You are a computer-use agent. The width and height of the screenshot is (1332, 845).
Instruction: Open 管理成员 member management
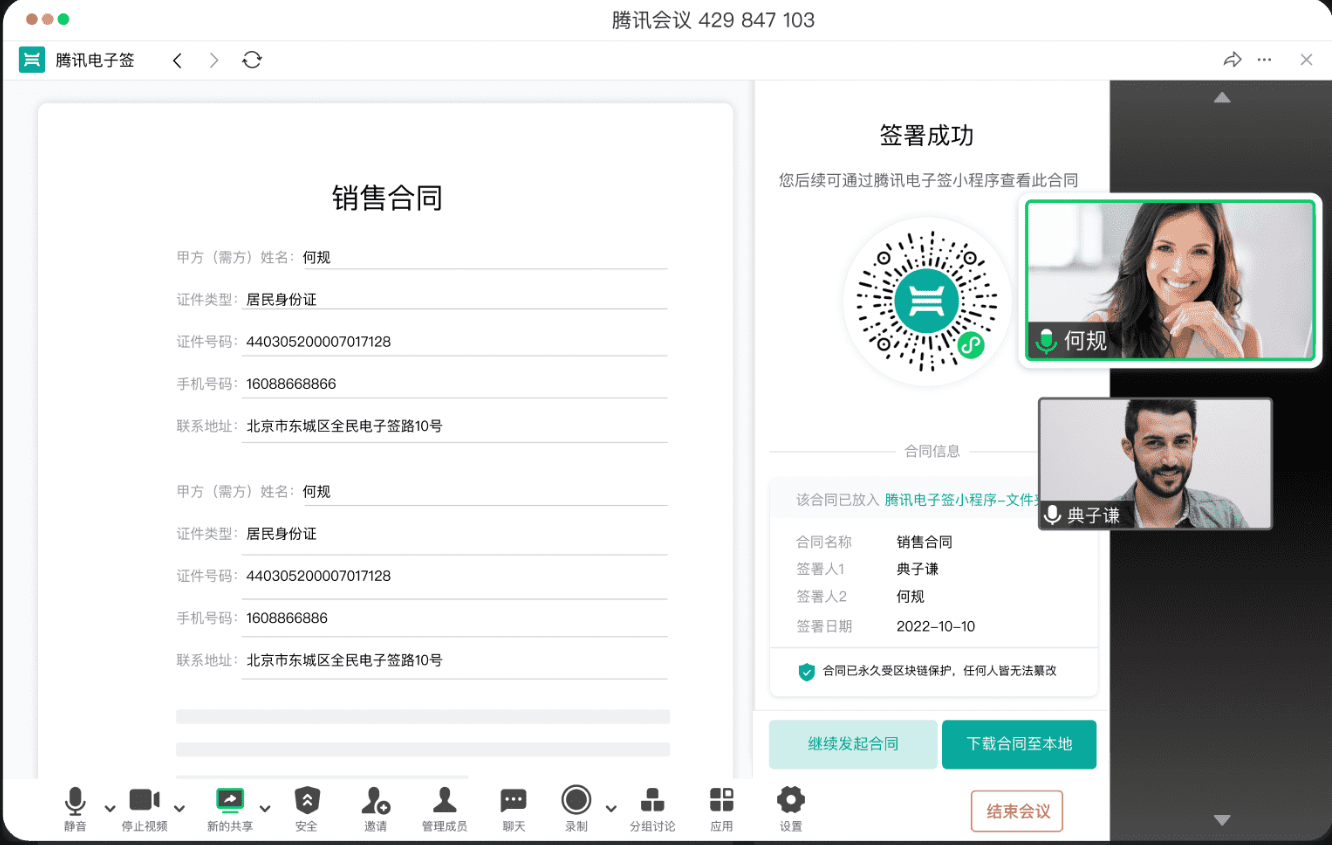coord(444,808)
